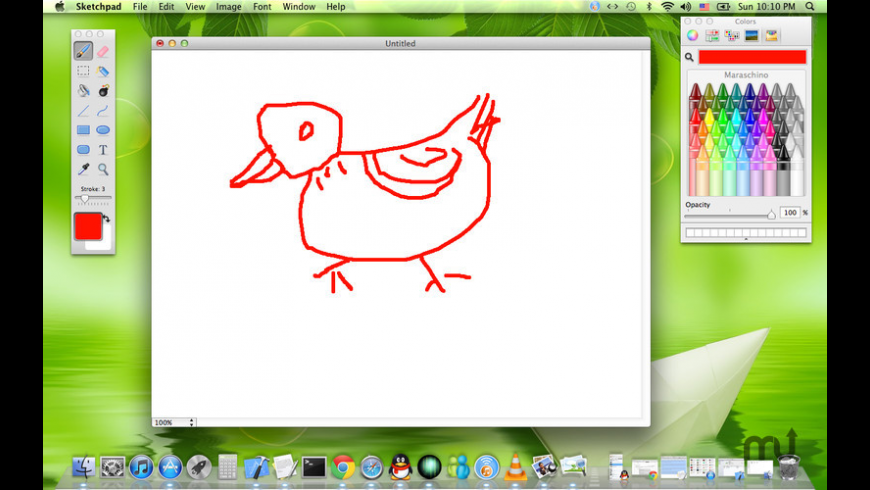Open the Window menu
Viewport: 870px width, 490px height.
299,7
